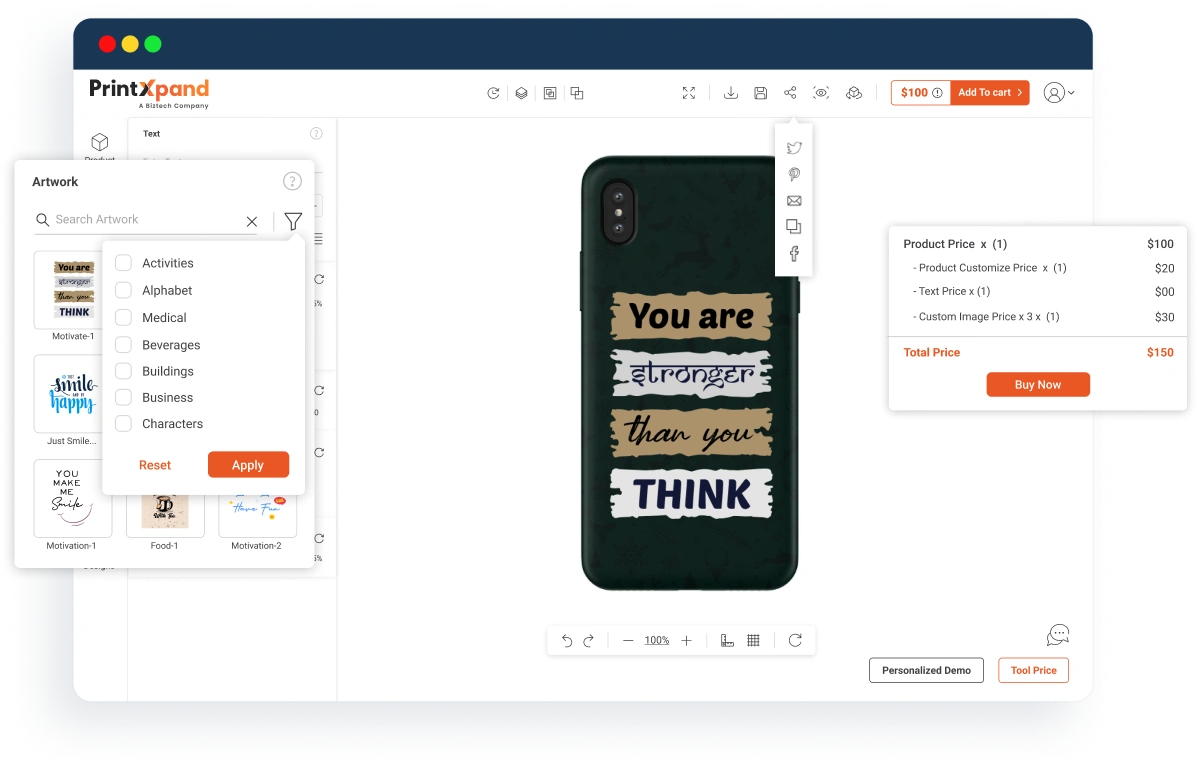Open the Tool Price button

(x=1033, y=670)
